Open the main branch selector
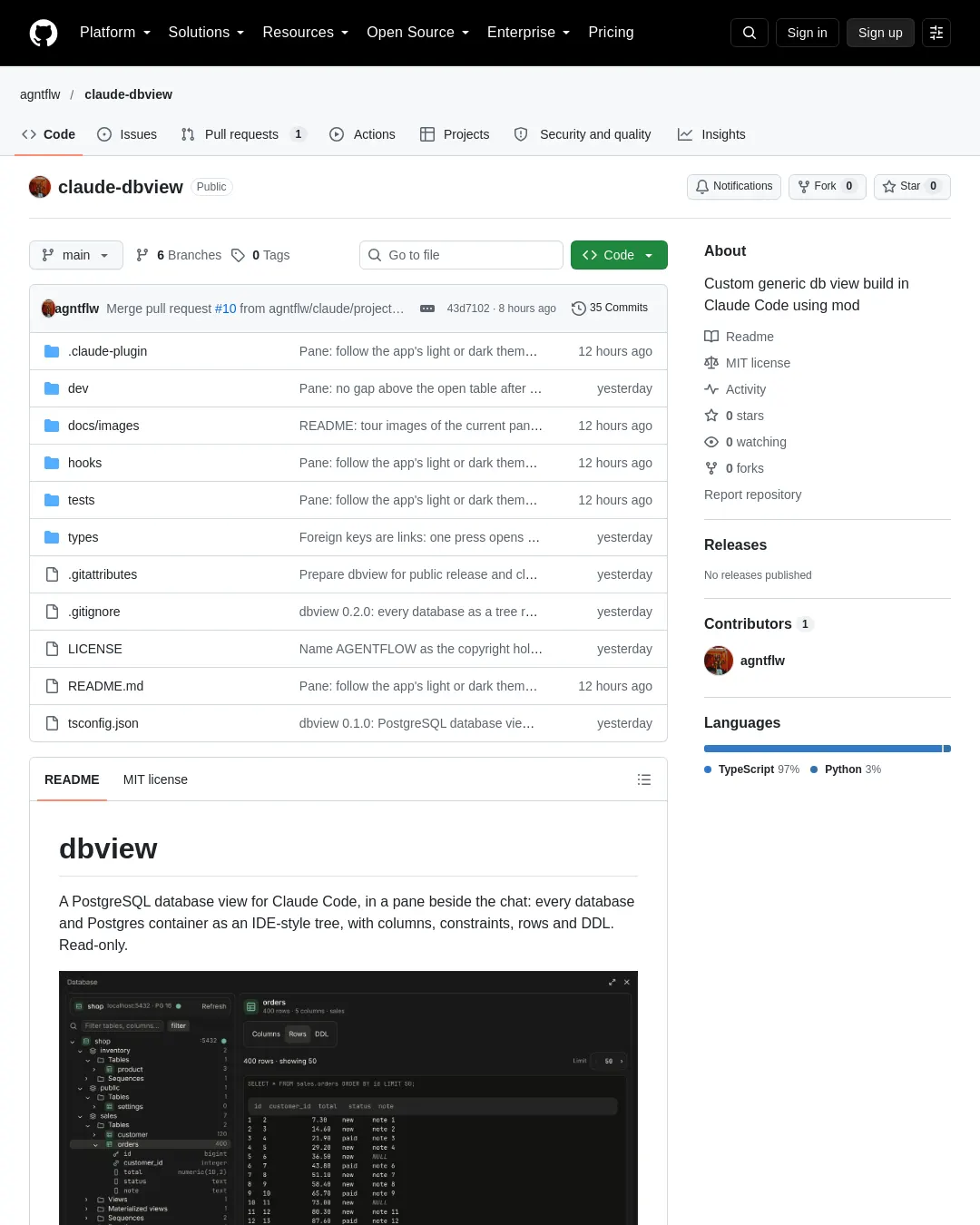The width and height of the screenshot is (980, 1225). click(75, 255)
